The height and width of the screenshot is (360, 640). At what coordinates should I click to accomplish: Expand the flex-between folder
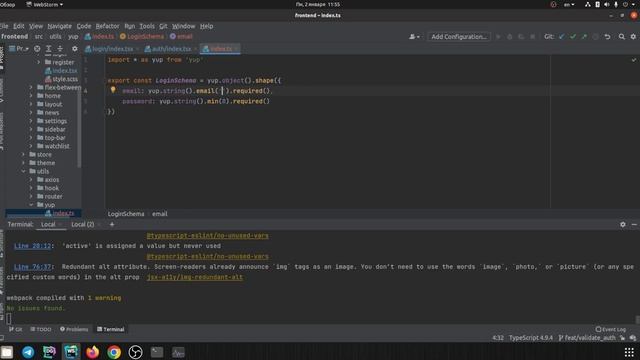point(31,87)
